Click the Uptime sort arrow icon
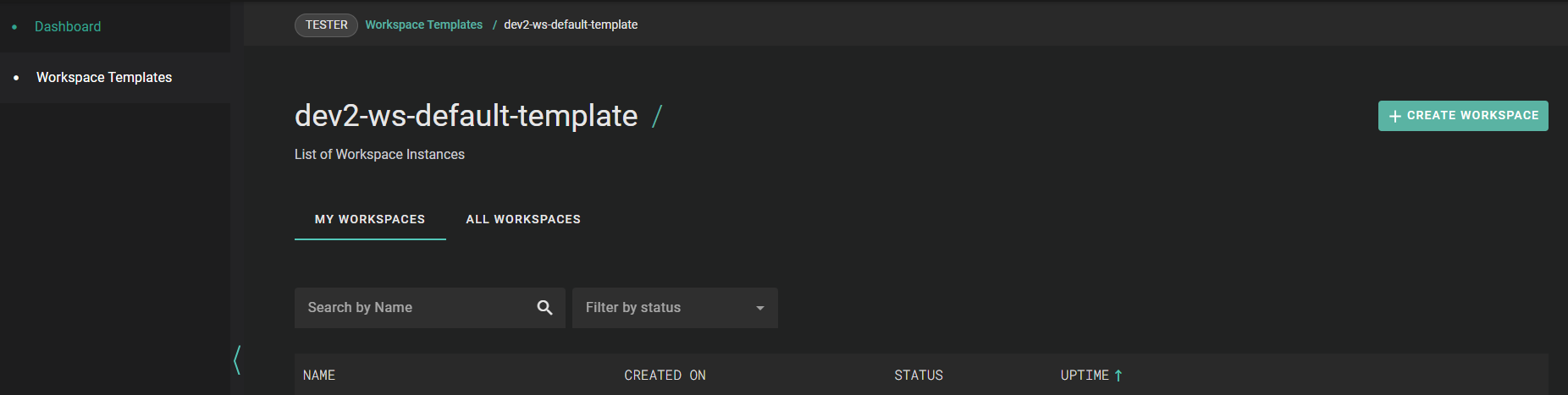The image size is (1568, 395). point(1118,376)
